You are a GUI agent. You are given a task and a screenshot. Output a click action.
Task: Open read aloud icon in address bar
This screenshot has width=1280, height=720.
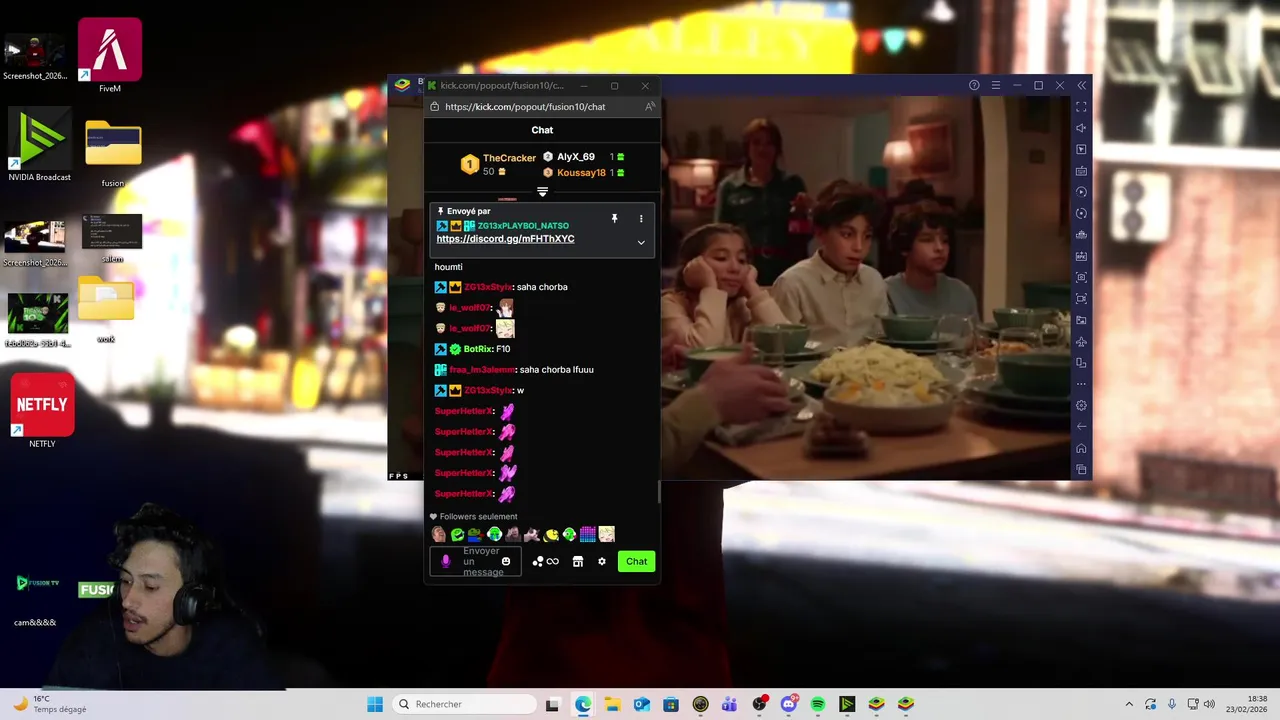click(x=650, y=107)
